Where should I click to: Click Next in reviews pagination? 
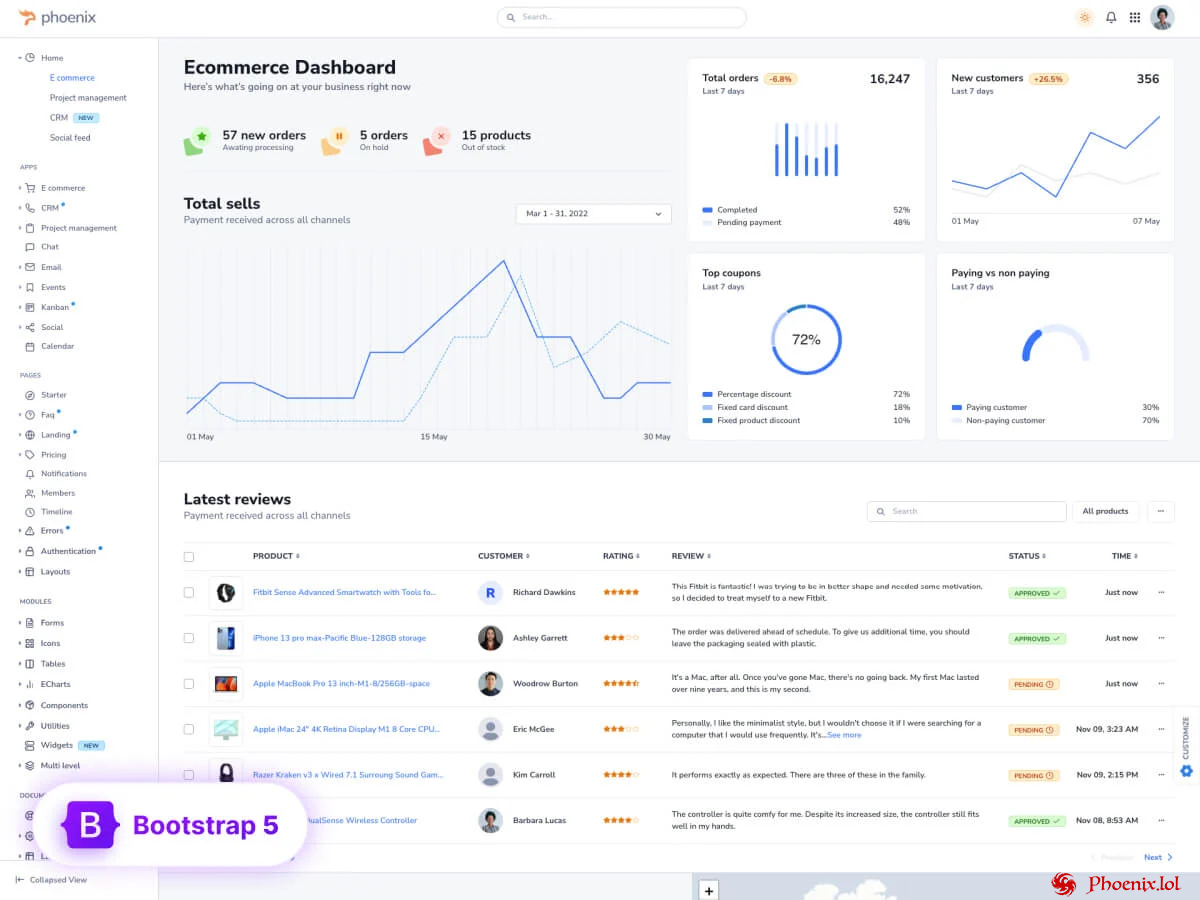click(x=1157, y=857)
